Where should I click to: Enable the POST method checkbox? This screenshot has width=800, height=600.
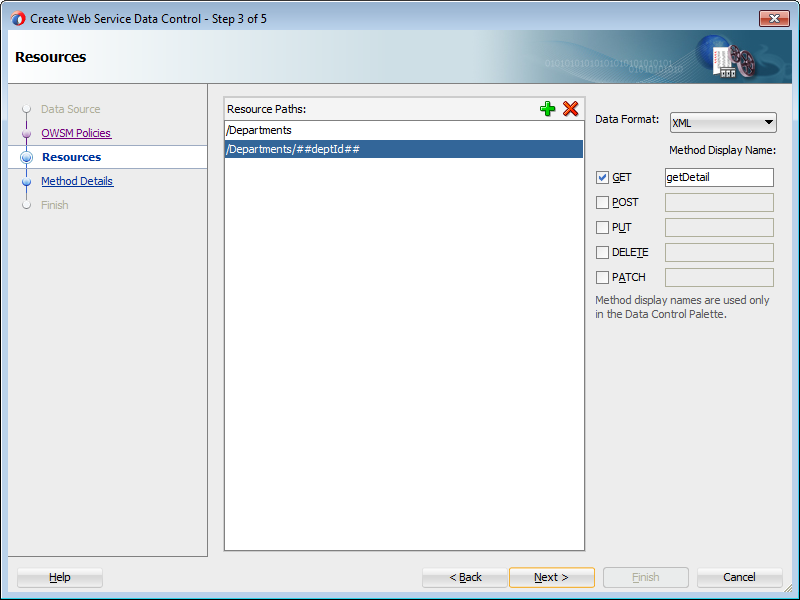coord(602,203)
